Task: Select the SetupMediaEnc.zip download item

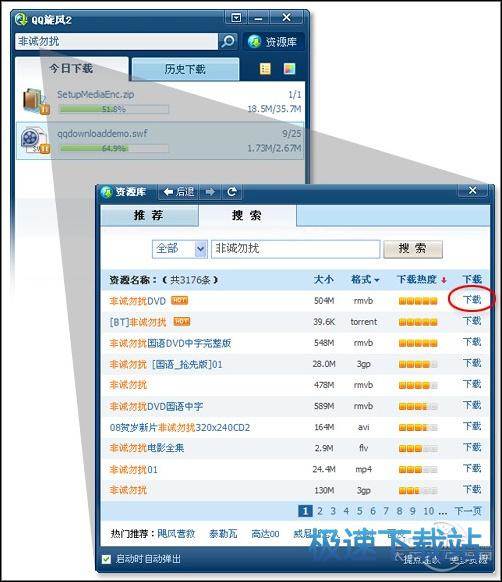Action: (160, 101)
